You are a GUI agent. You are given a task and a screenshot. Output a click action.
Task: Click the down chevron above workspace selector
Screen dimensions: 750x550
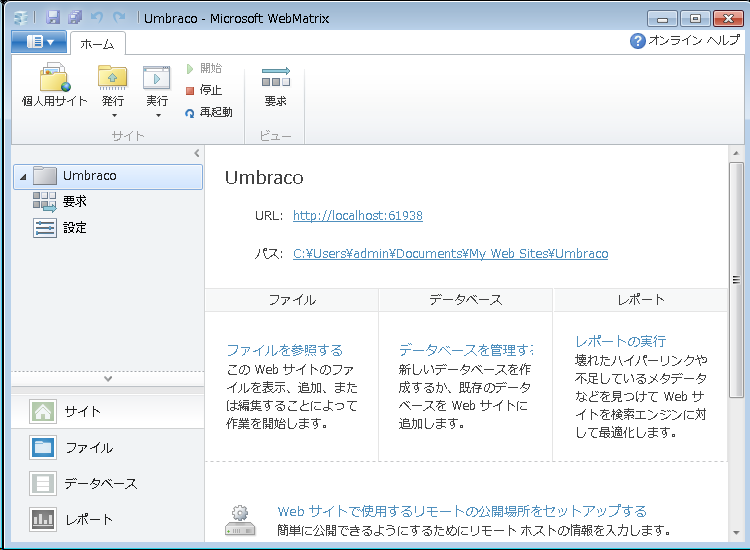point(108,379)
